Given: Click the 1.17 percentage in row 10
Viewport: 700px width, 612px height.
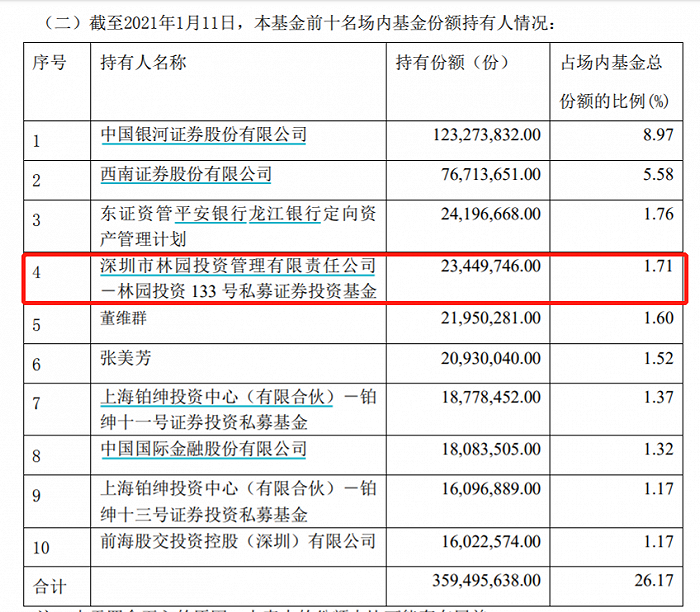Looking at the screenshot, I should click(658, 541).
